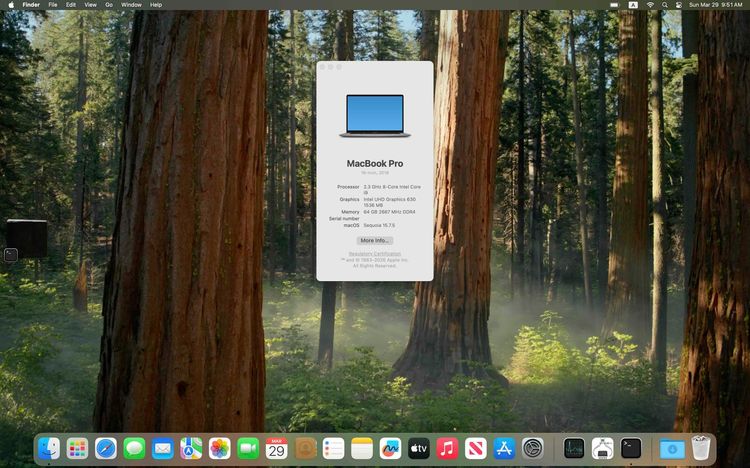Launch System Information from the Dock
The image size is (750, 468).
click(602, 449)
